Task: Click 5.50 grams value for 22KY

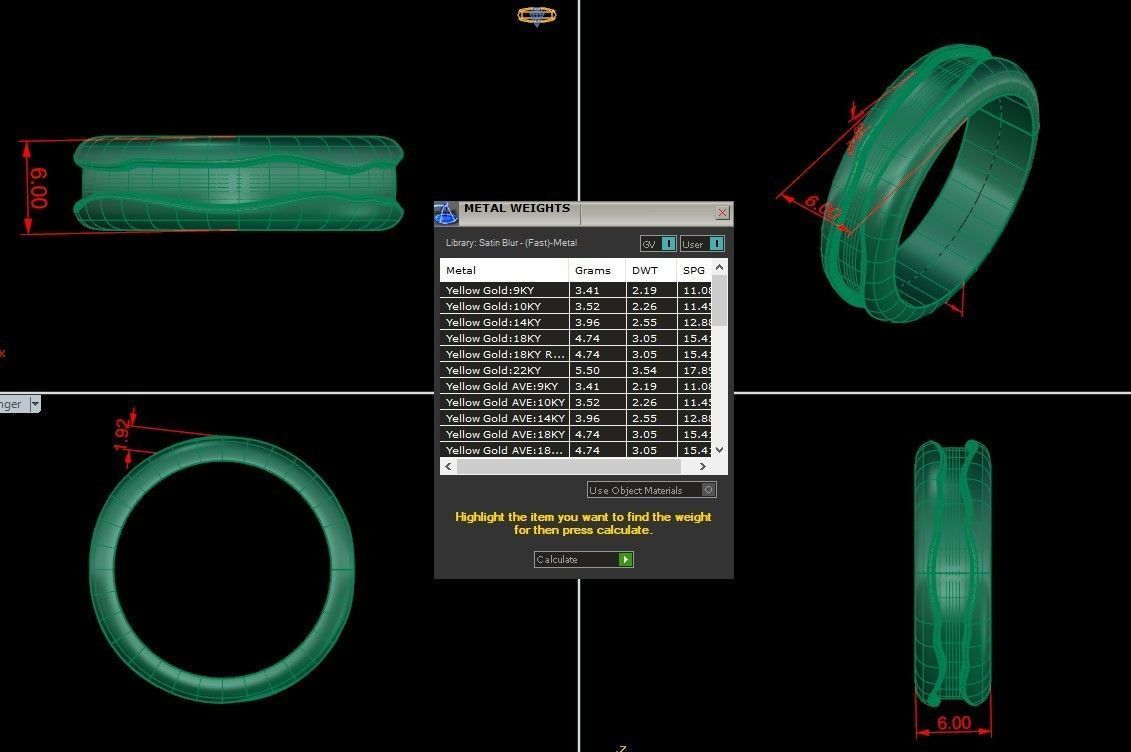Action: (x=587, y=370)
